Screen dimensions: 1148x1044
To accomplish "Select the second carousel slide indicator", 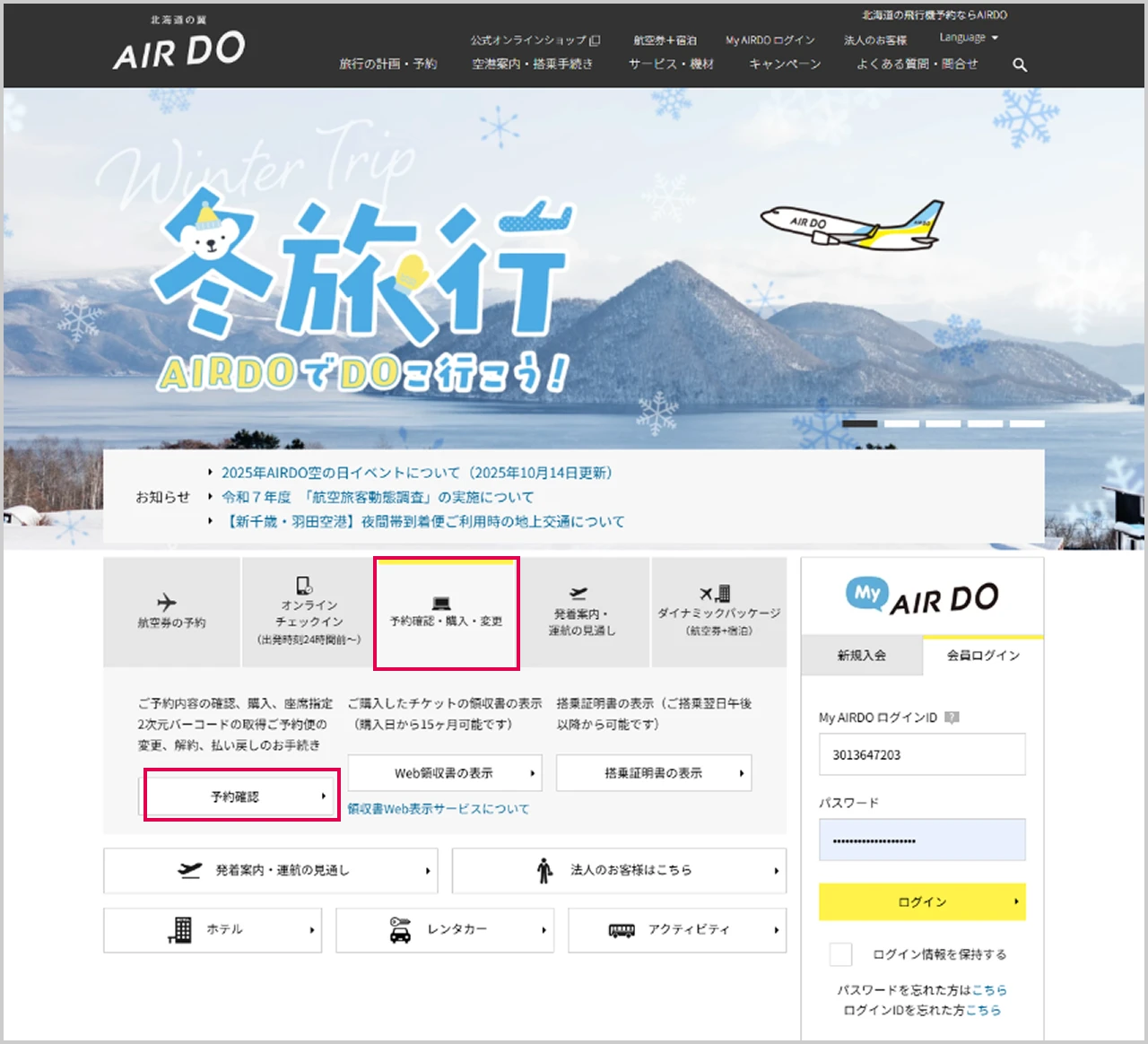I will pos(901,423).
